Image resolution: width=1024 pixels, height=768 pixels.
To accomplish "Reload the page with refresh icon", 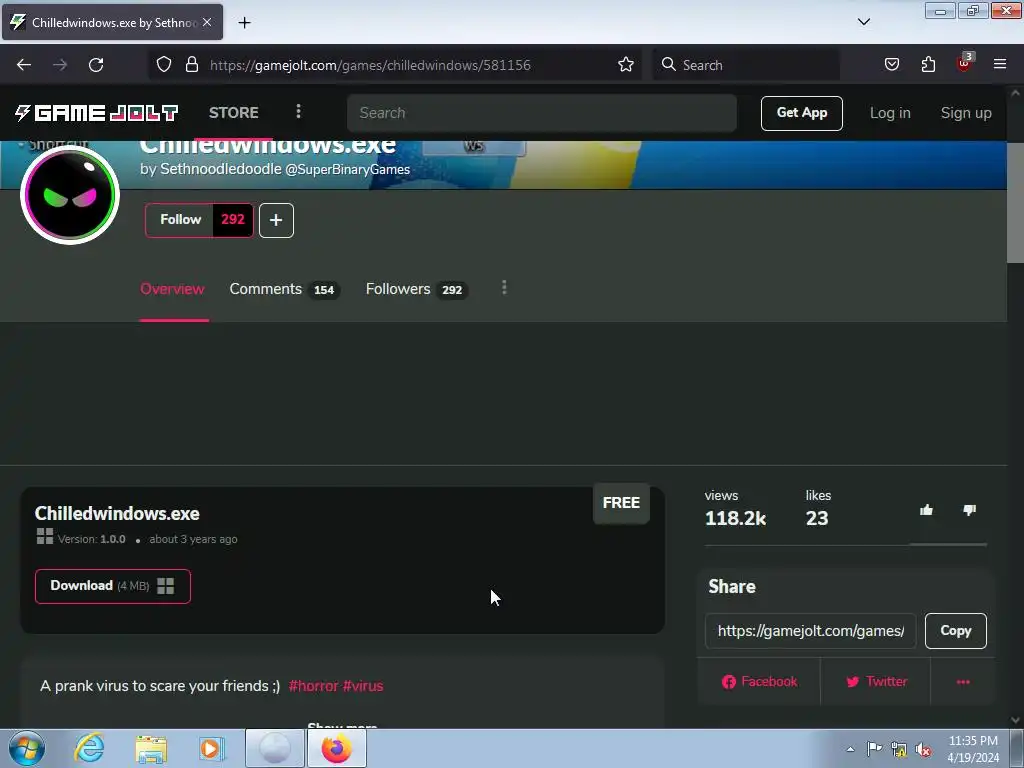I will pyautogui.click(x=96, y=65).
